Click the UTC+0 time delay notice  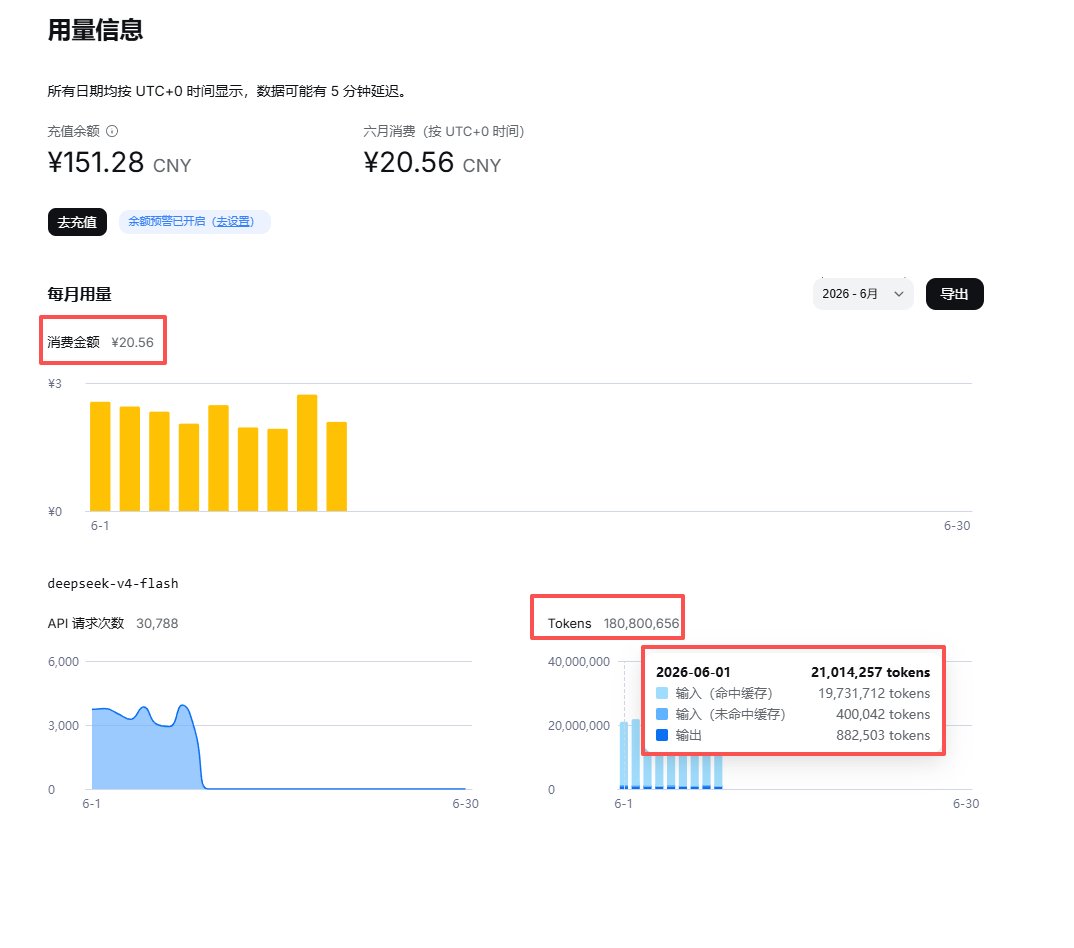tap(228, 91)
